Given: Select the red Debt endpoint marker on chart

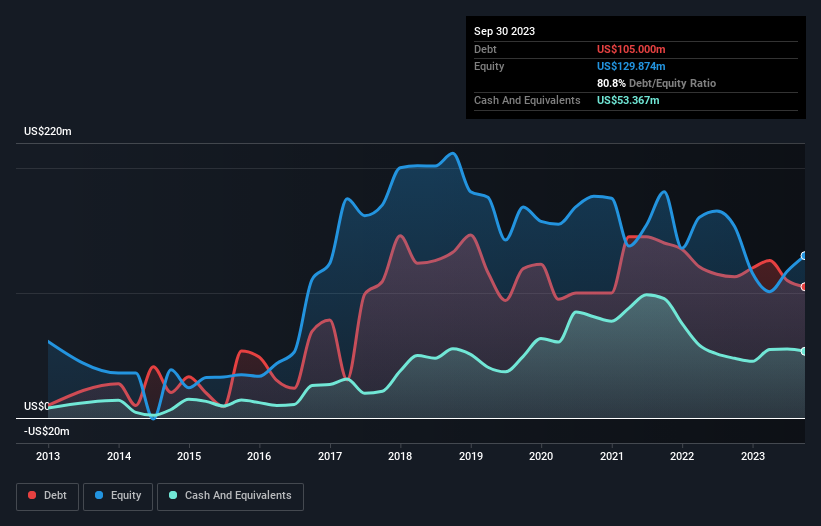Looking at the screenshot, I should click(804, 287).
